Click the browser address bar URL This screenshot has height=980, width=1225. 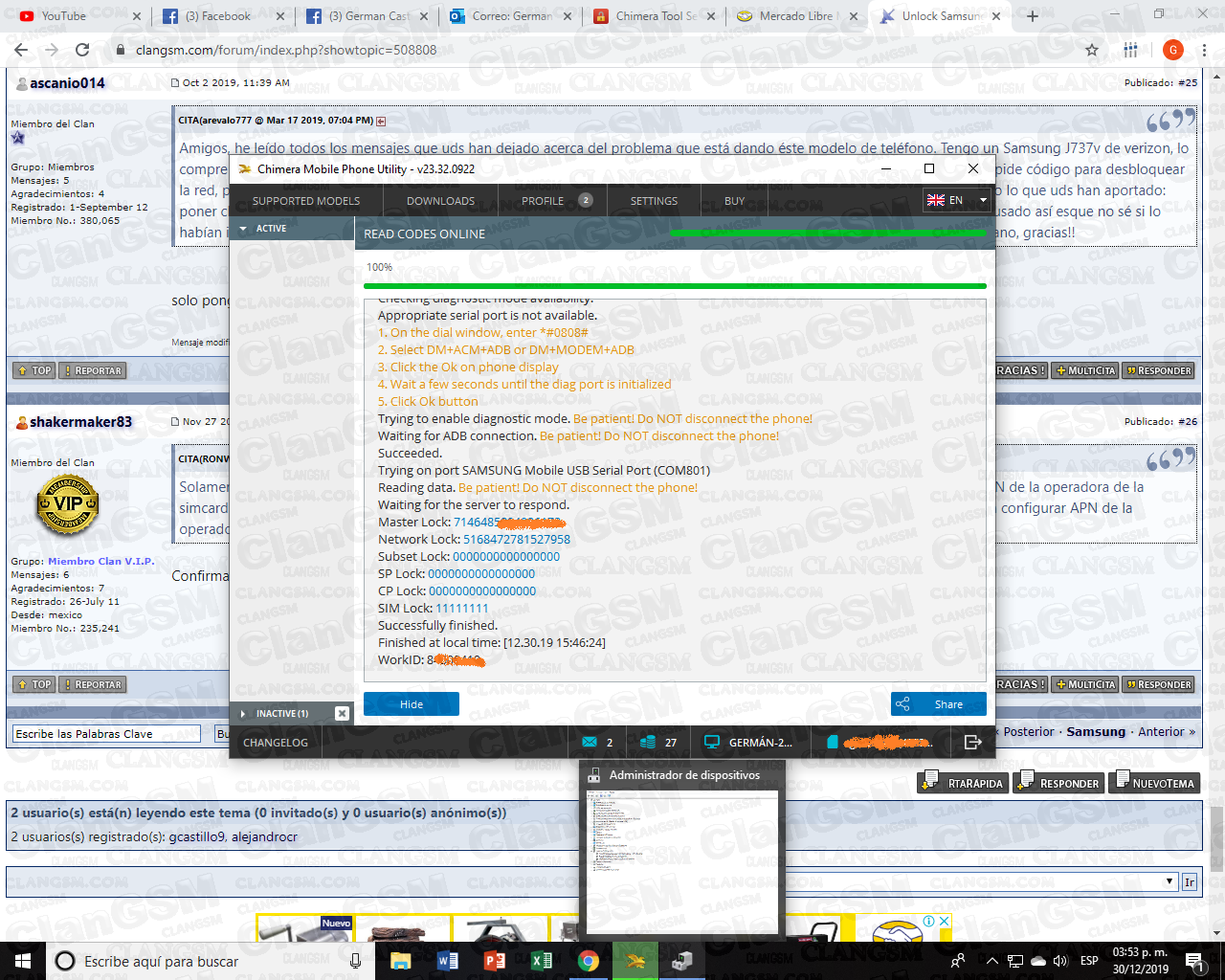[286, 50]
